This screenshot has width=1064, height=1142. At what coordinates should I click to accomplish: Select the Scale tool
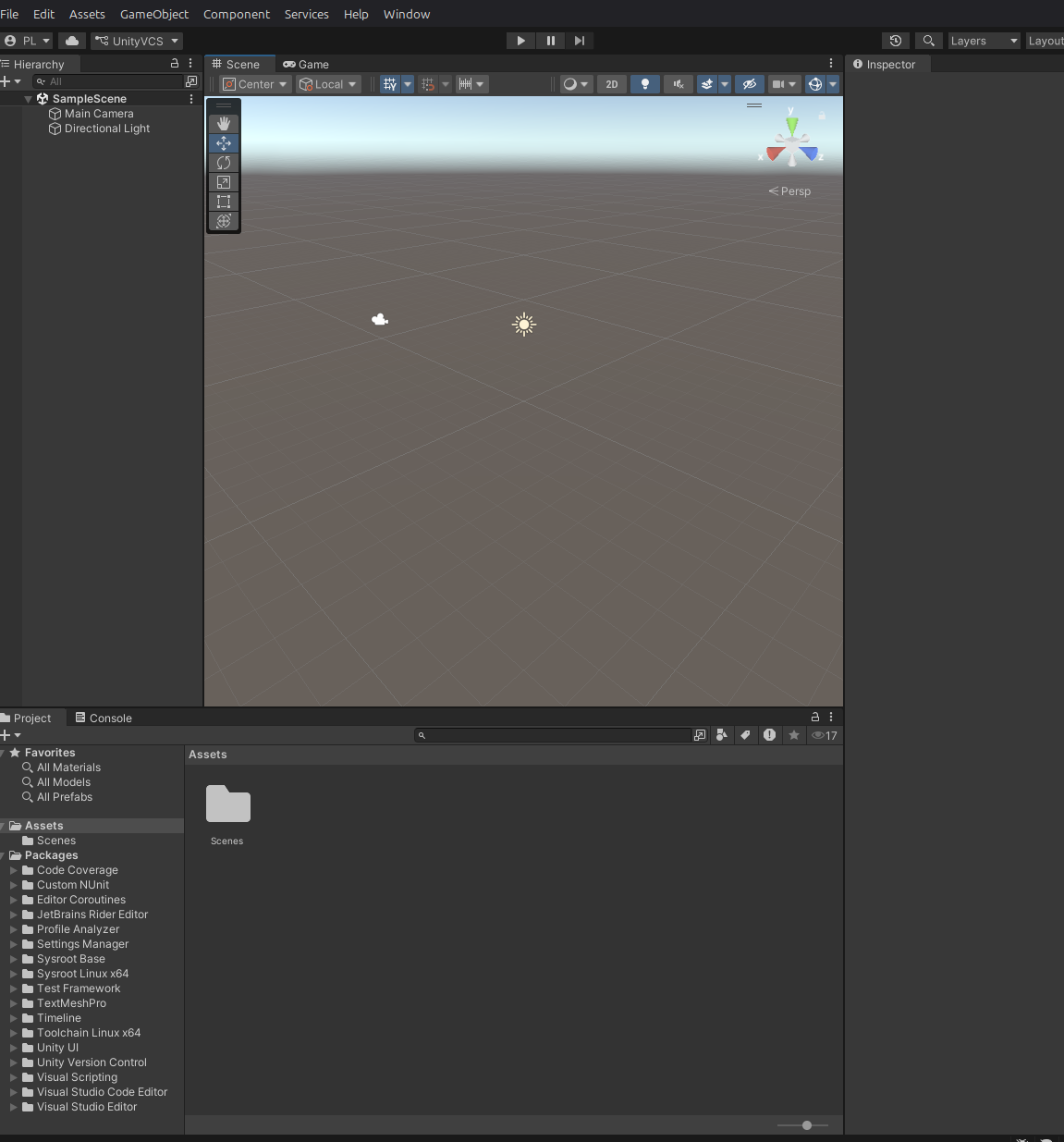tap(224, 182)
